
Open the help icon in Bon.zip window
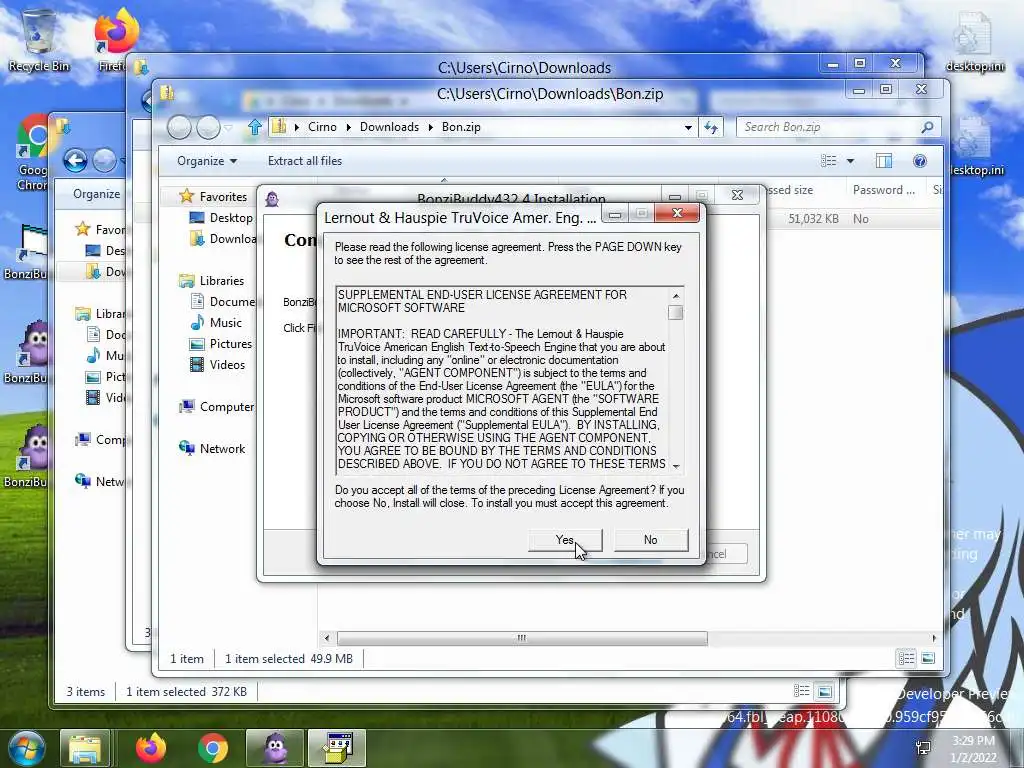point(920,161)
